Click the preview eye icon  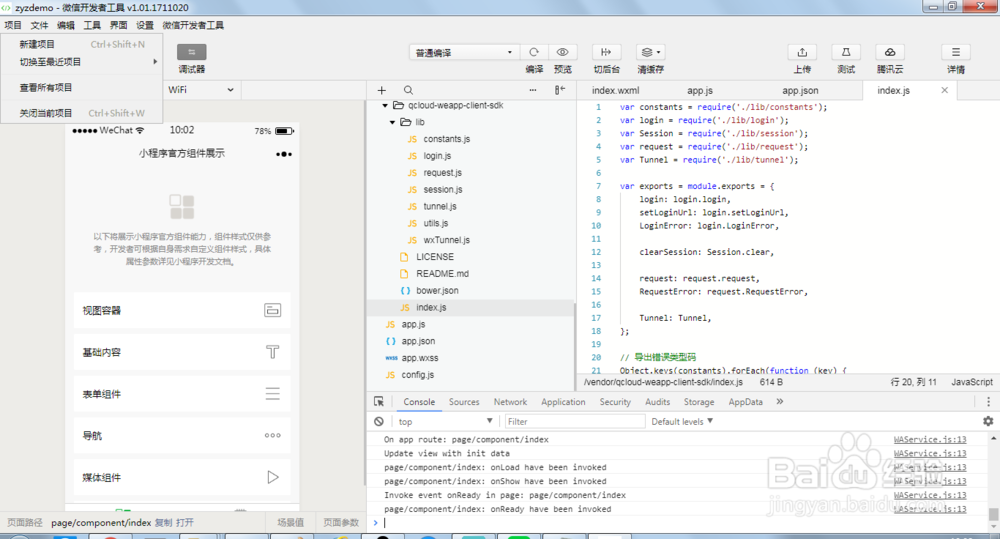click(x=562, y=52)
